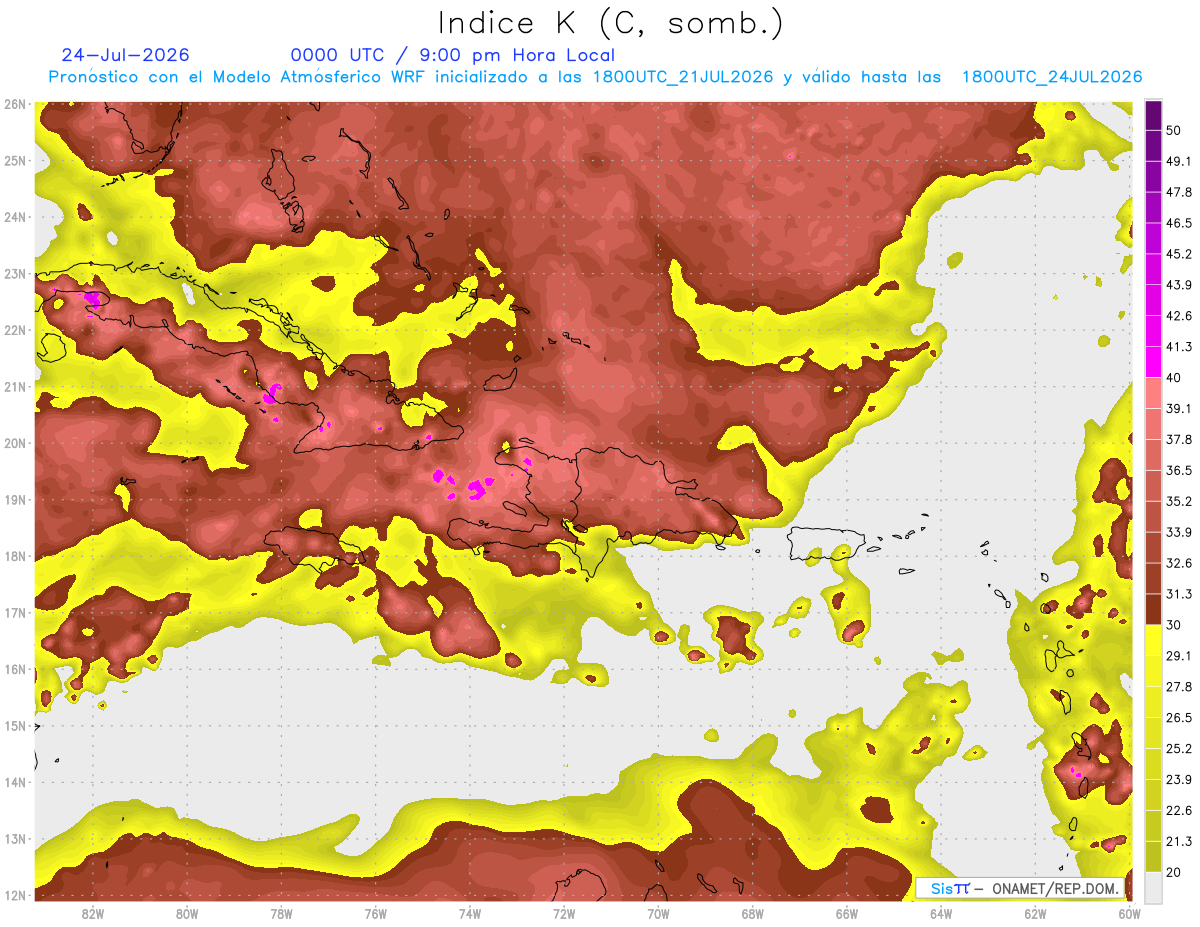
Task: Click the 23N latitude axis label
Action: 15,274
